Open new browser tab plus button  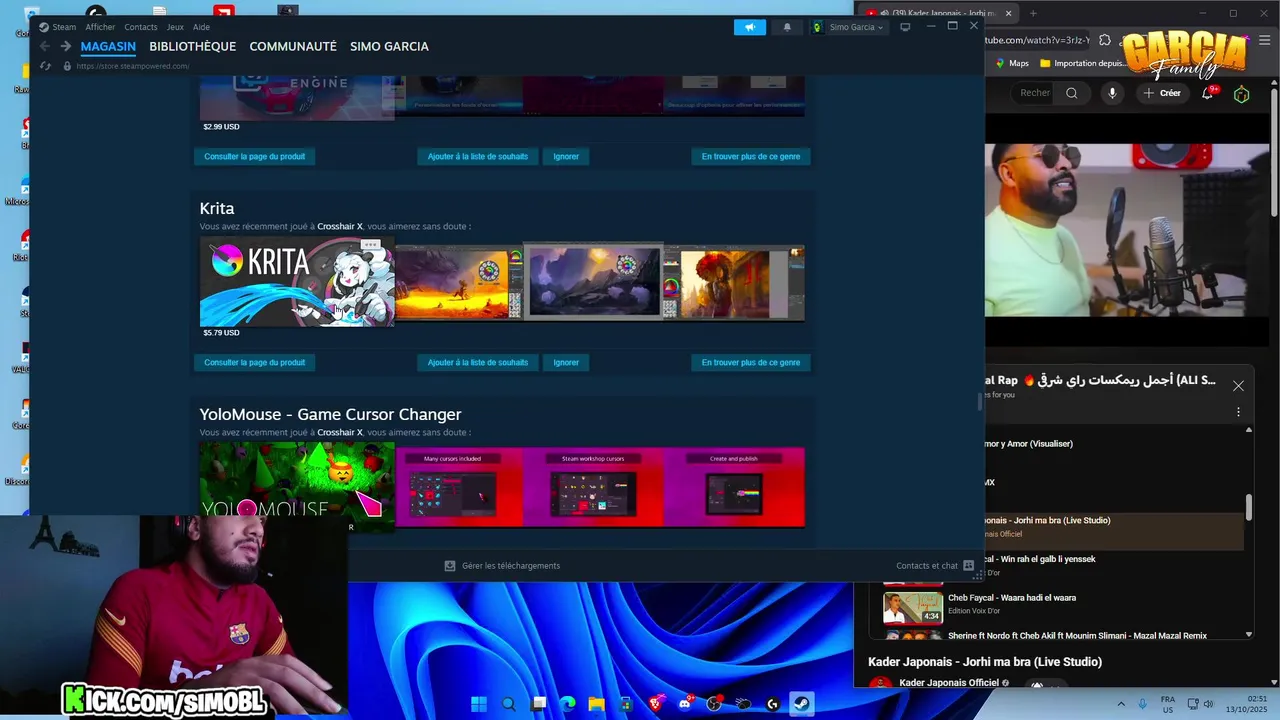1033,14
